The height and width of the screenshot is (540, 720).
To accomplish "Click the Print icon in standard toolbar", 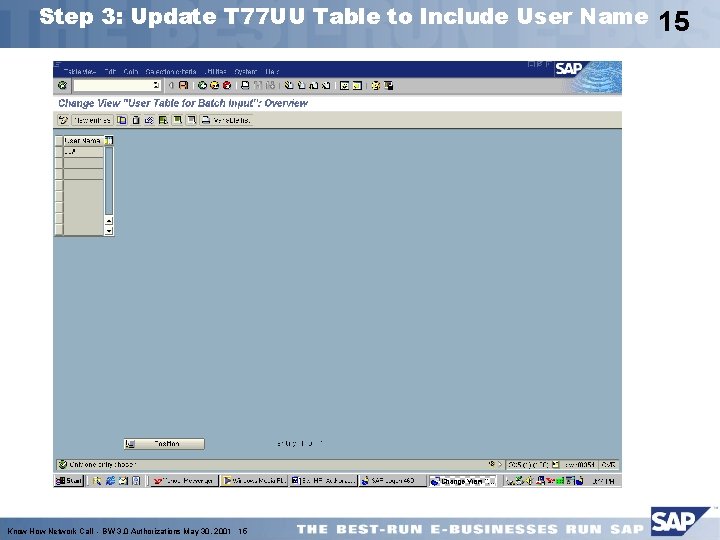I will pyautogui.click(x=245, y=85).
